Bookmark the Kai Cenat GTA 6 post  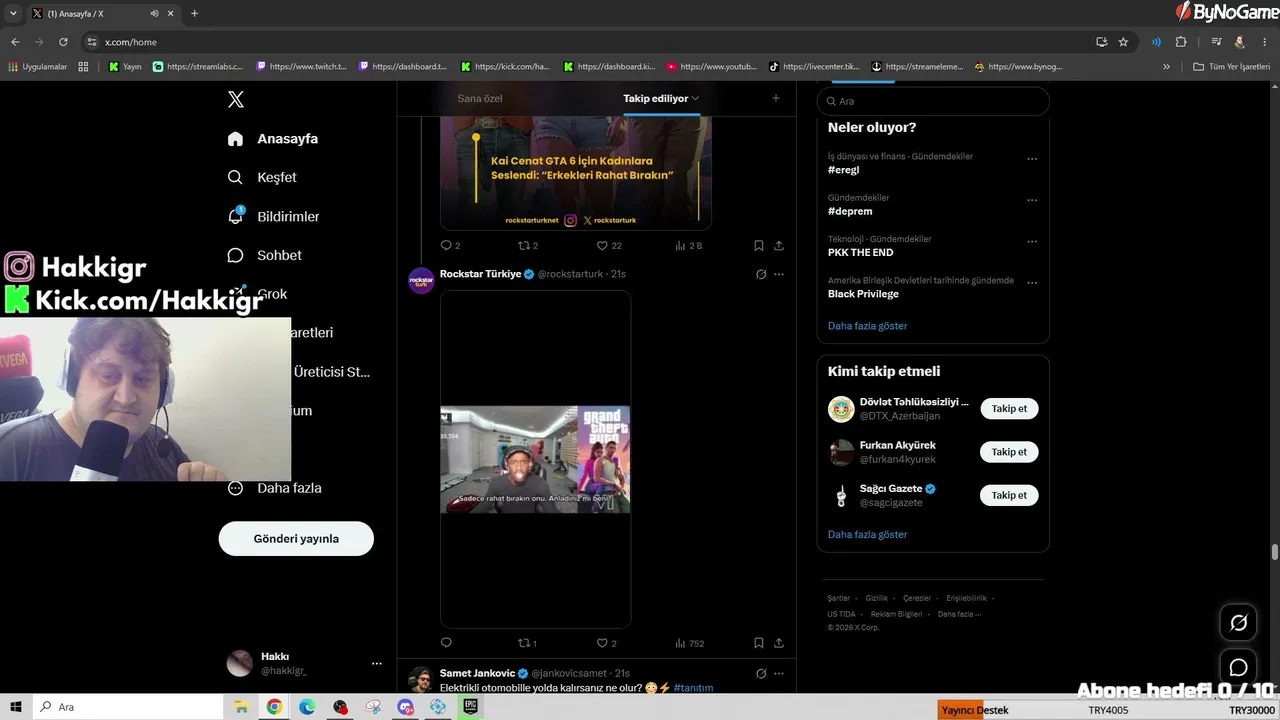(x=759, y=245)
